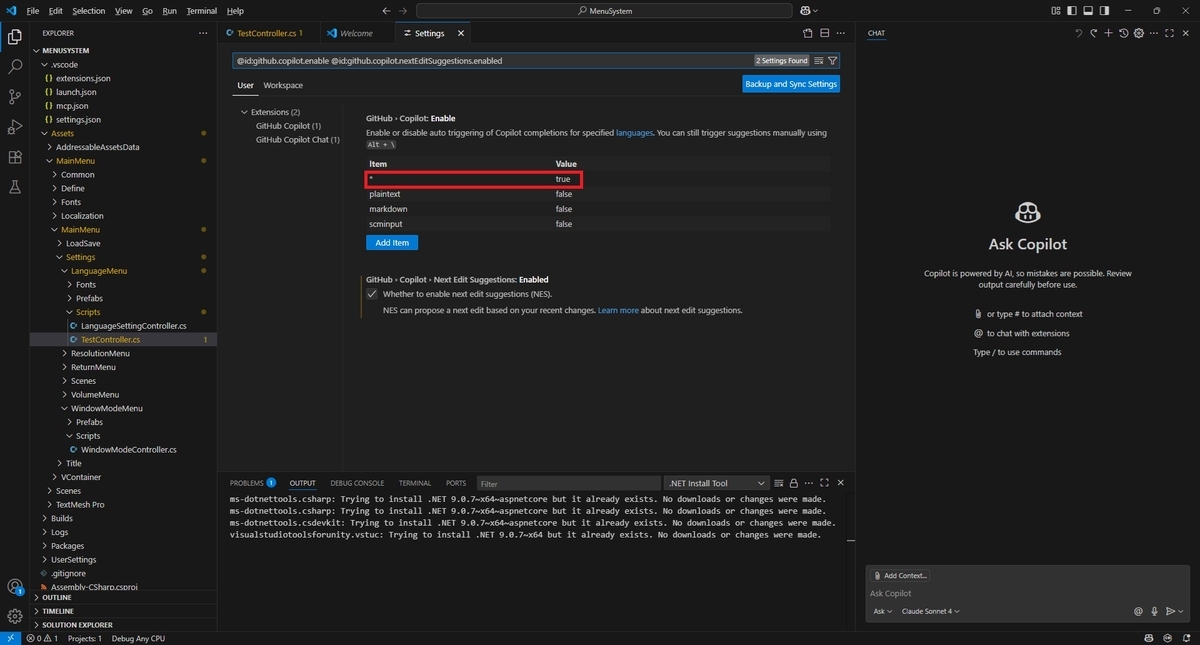The width and height of the screenshot is (1200, 645).
Task: Clear the output panel log
Action: point(778,483)
